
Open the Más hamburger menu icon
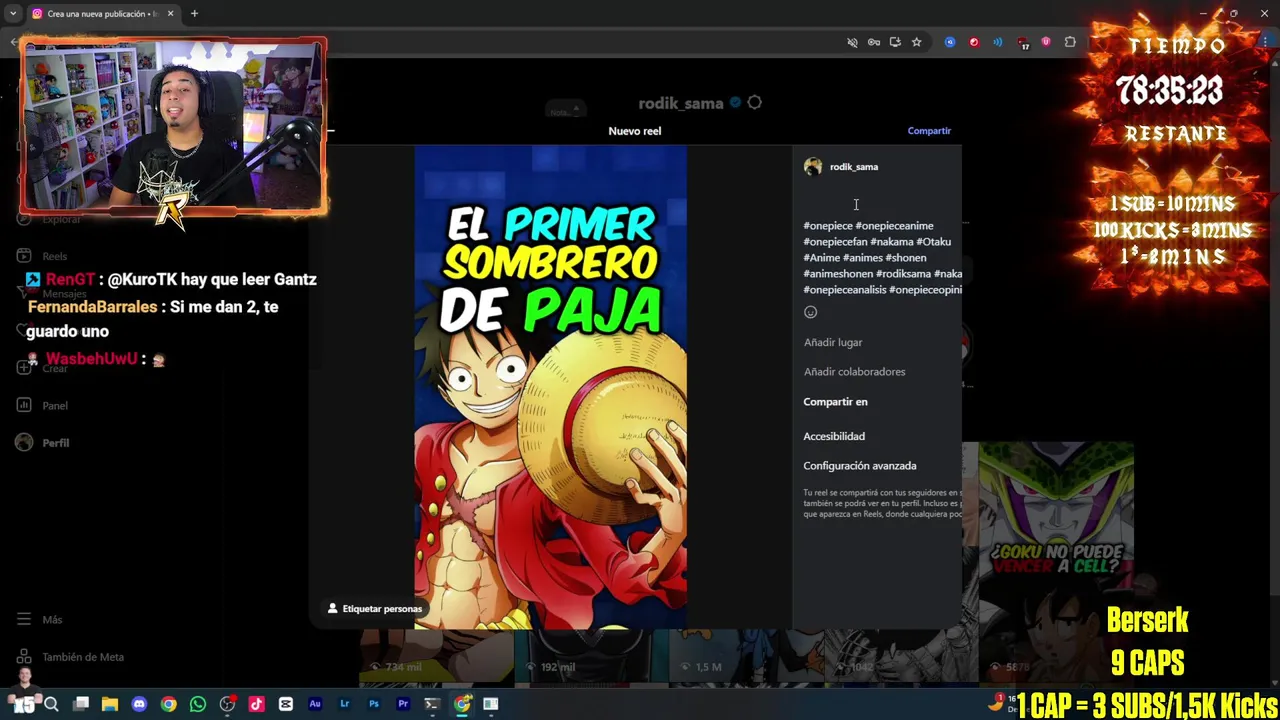coord(24,619)
